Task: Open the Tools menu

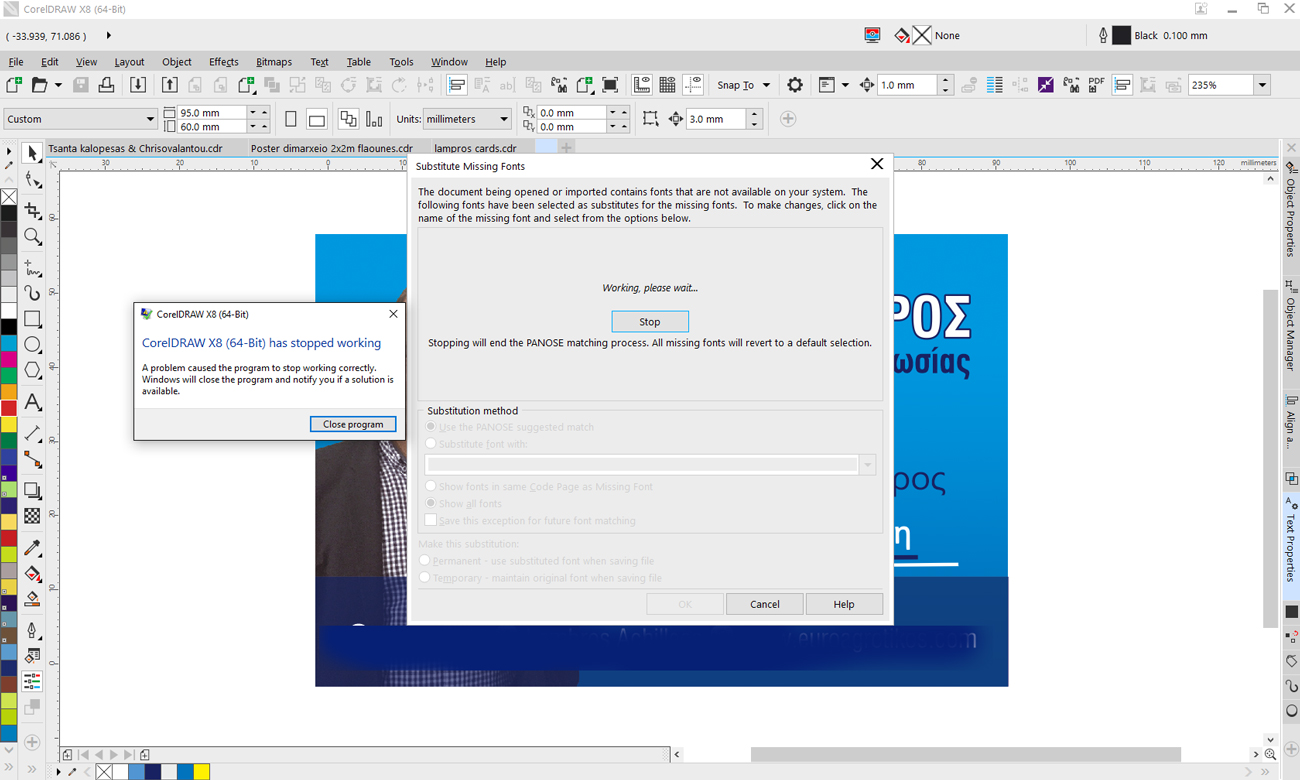Action: click(401, 62)
